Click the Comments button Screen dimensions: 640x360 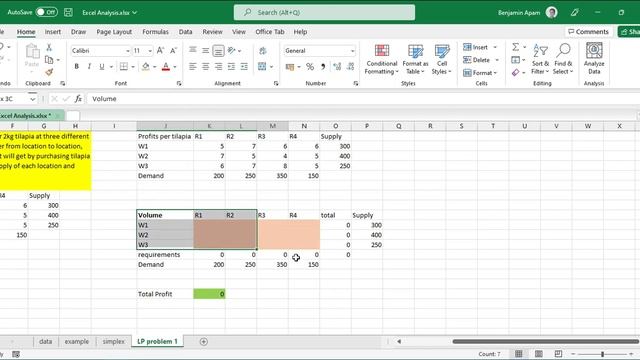(588, 32)
